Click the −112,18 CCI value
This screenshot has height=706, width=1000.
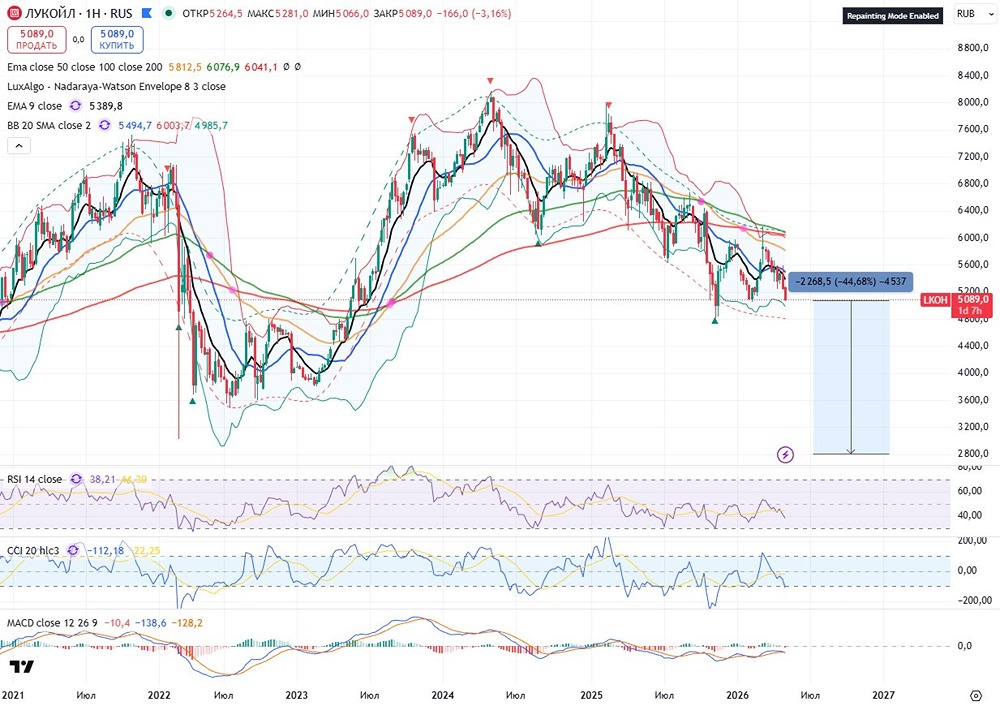(x=106, y=550)
